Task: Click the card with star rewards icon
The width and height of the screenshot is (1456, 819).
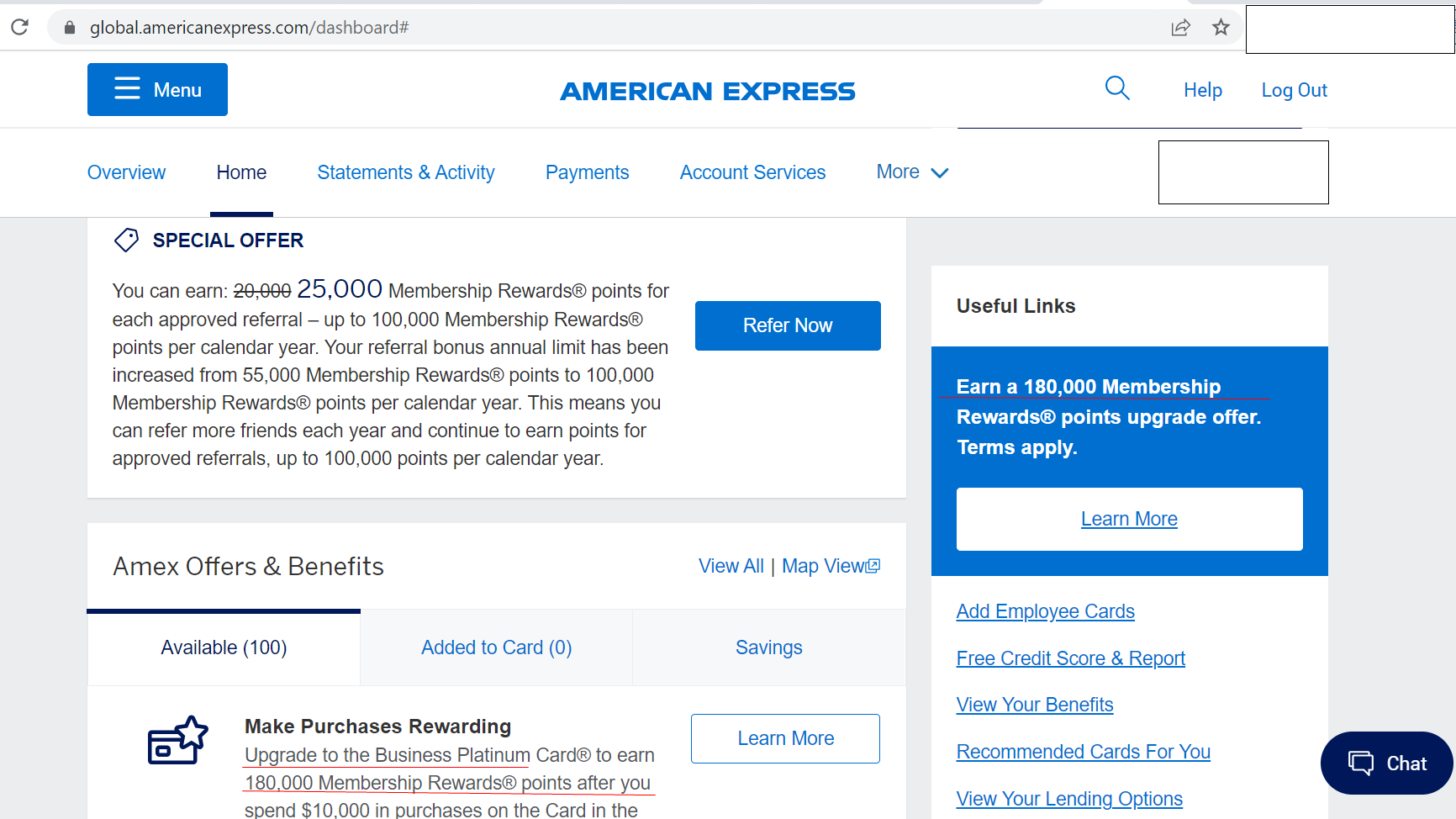Action: tap(177, 740)
